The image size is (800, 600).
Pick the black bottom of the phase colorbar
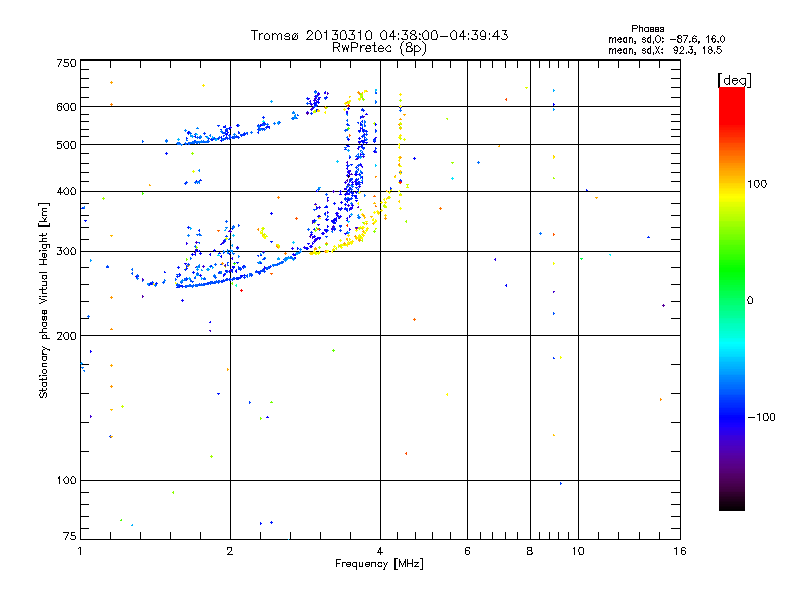732,505
